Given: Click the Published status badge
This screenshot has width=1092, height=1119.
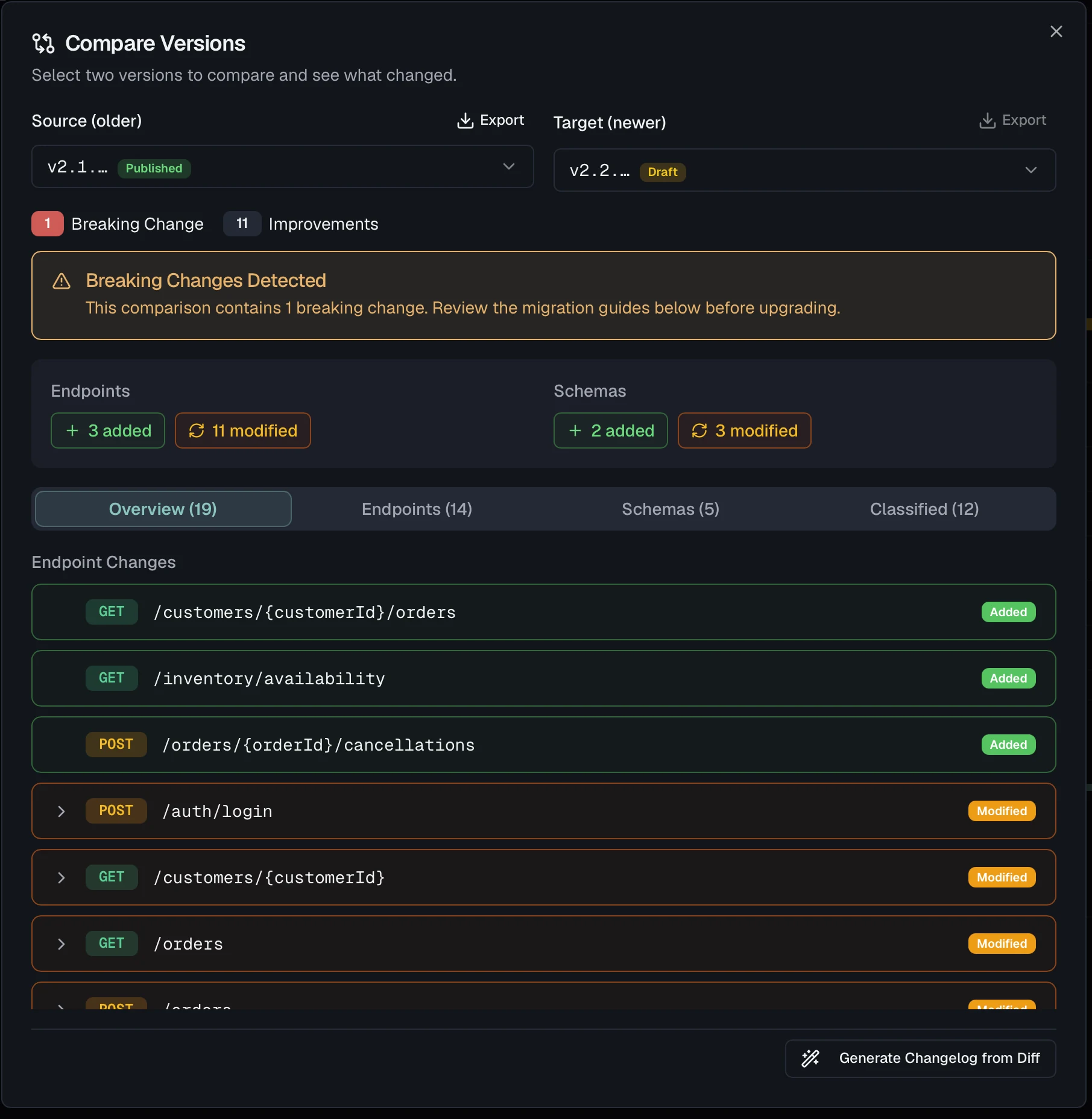Looking at the screenshot, I should 154,168.
